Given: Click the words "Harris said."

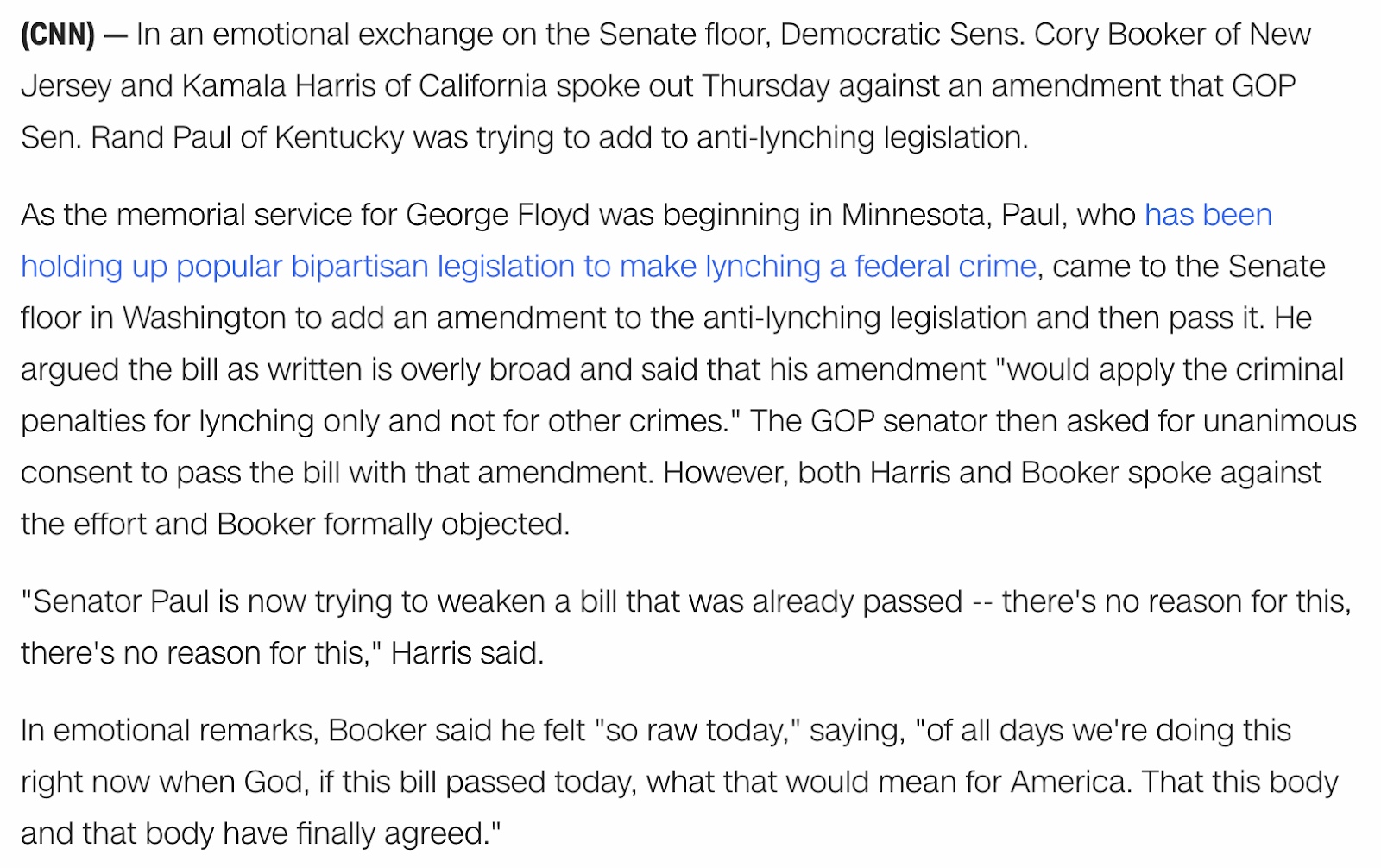Looking at the screenshot, I should pyautogui.click(x=467, y=653).
